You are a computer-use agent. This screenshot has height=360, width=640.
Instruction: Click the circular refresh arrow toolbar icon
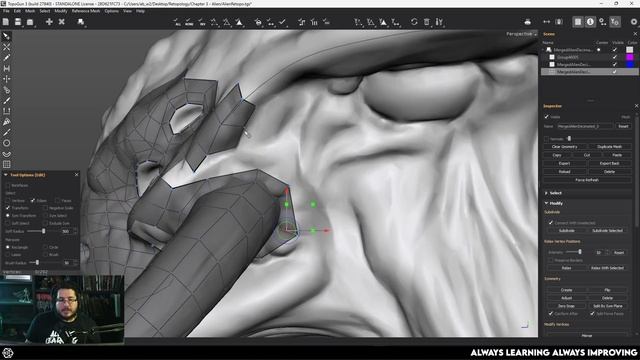[414, 22]
